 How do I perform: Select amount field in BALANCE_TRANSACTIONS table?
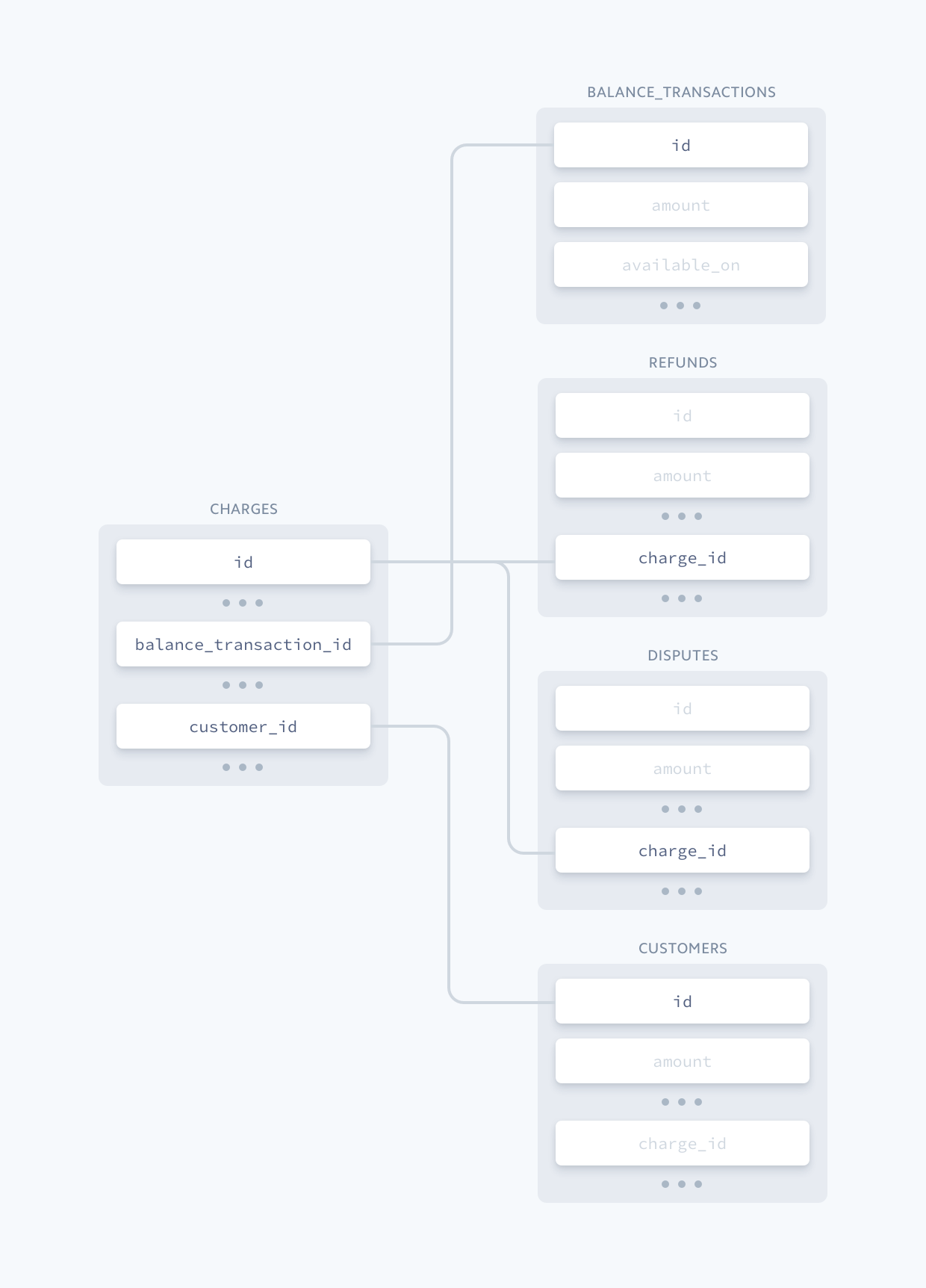coord(681,205)
